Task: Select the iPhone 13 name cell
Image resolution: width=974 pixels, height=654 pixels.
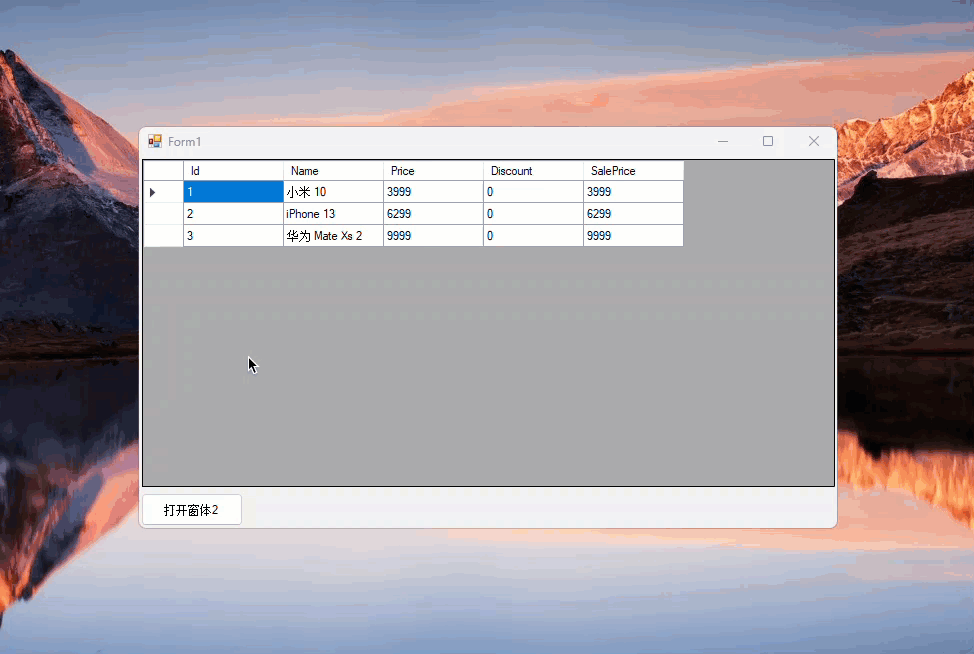Action: click(333, 214)
